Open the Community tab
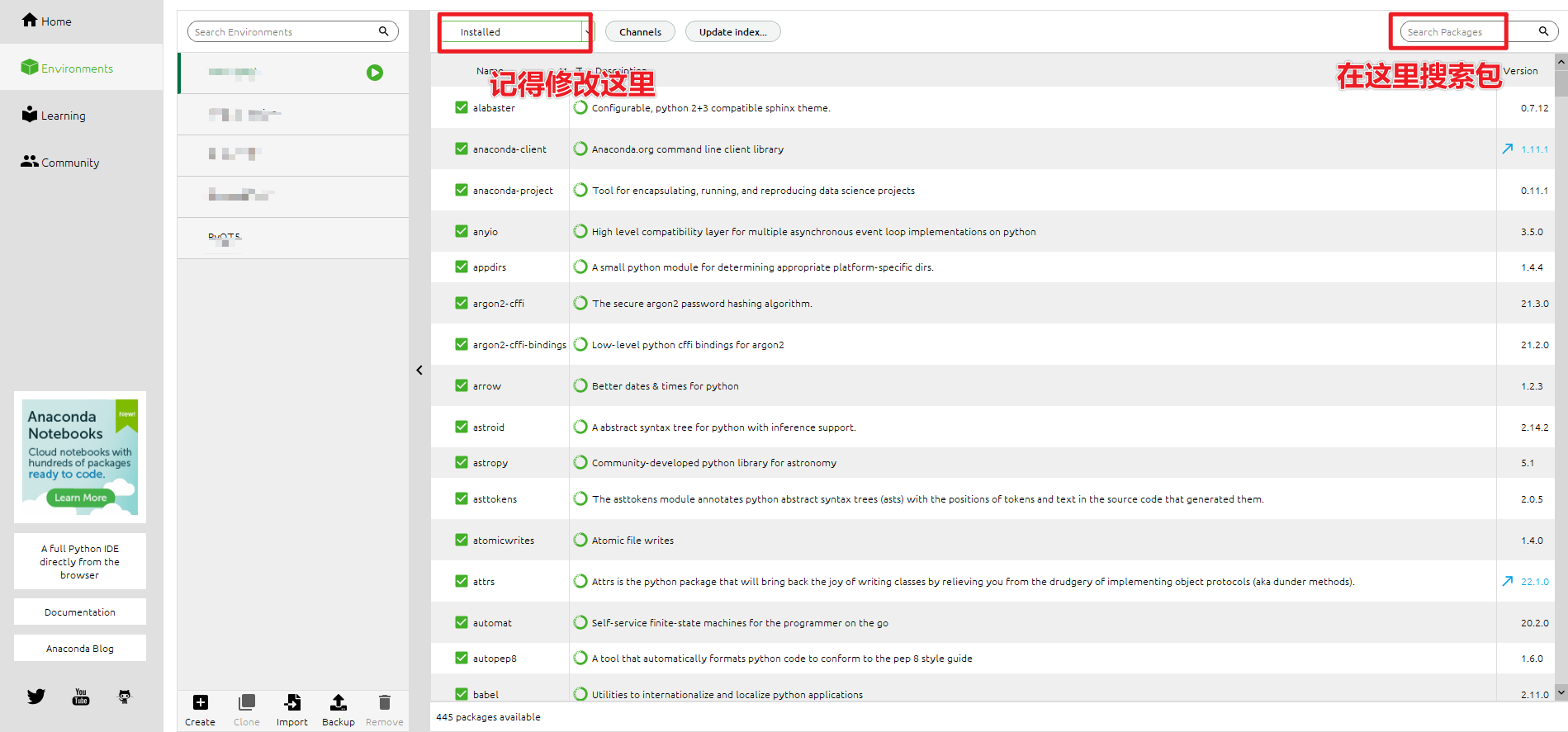1568x732 pixels. click(60, 163)
